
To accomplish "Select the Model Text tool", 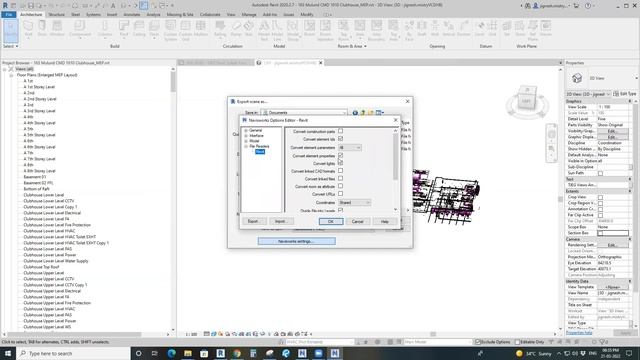I will point(264,30).
